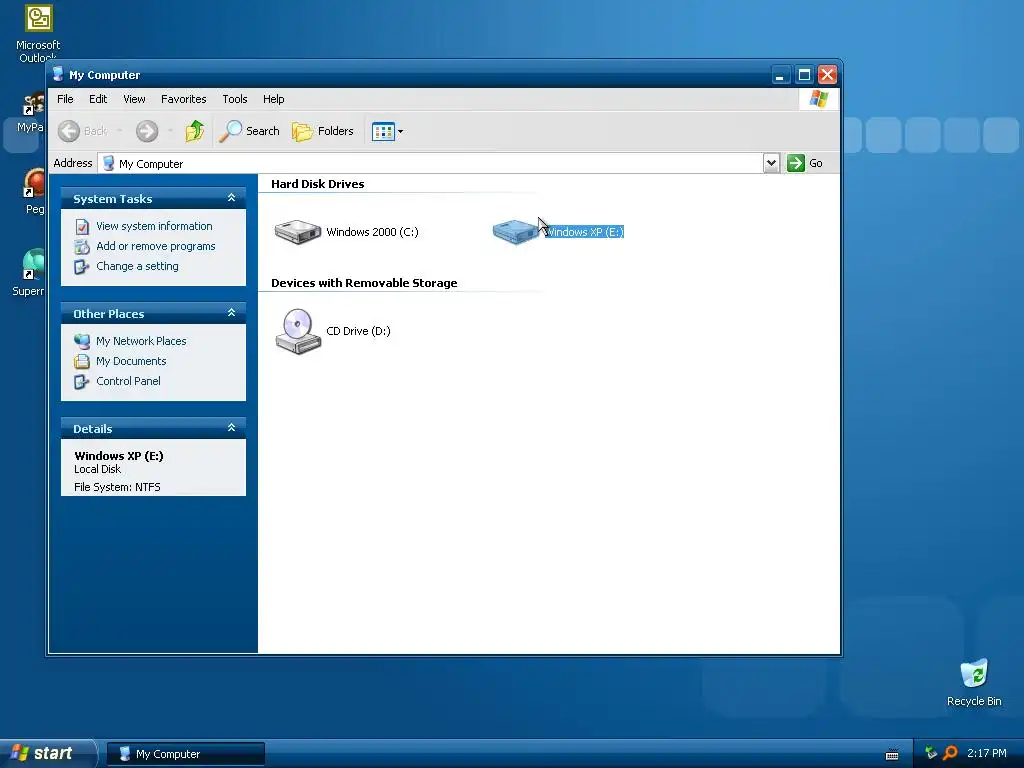This screenshot has width=1024, height=768.
Task: Click the green Go button
Action: coord(805,163)
